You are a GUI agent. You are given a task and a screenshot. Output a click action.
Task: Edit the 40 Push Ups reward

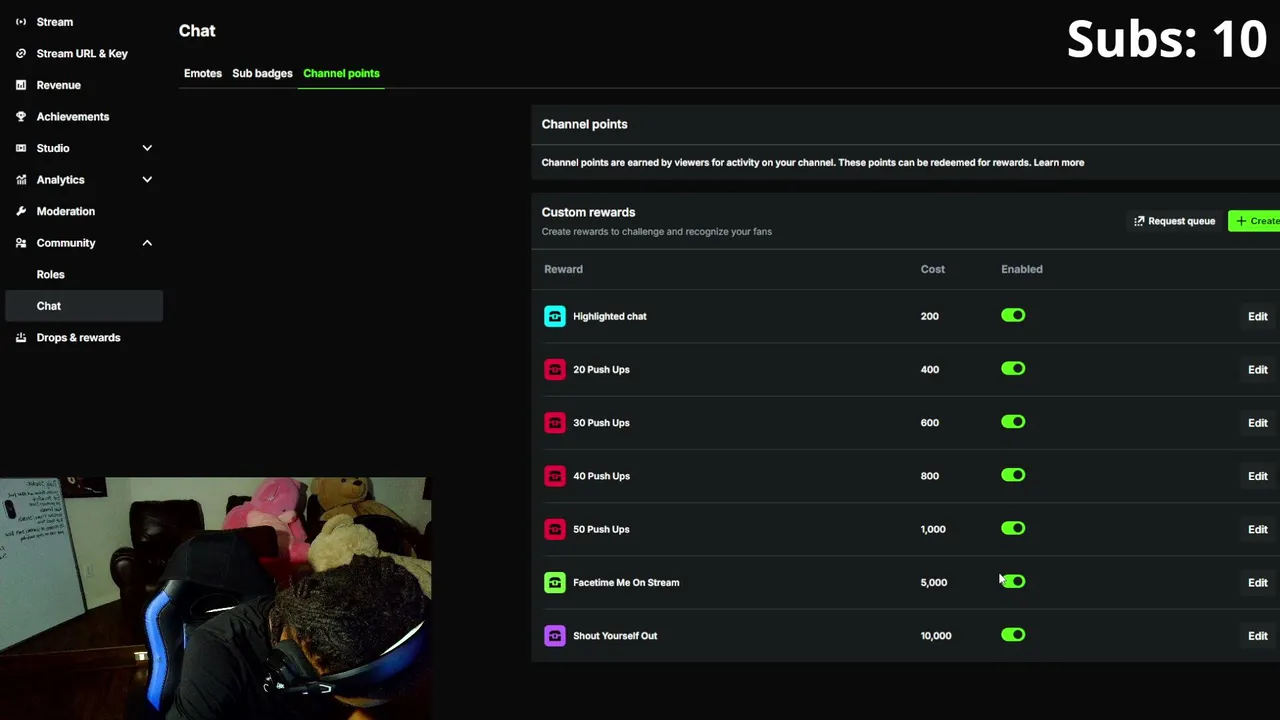1257,476
